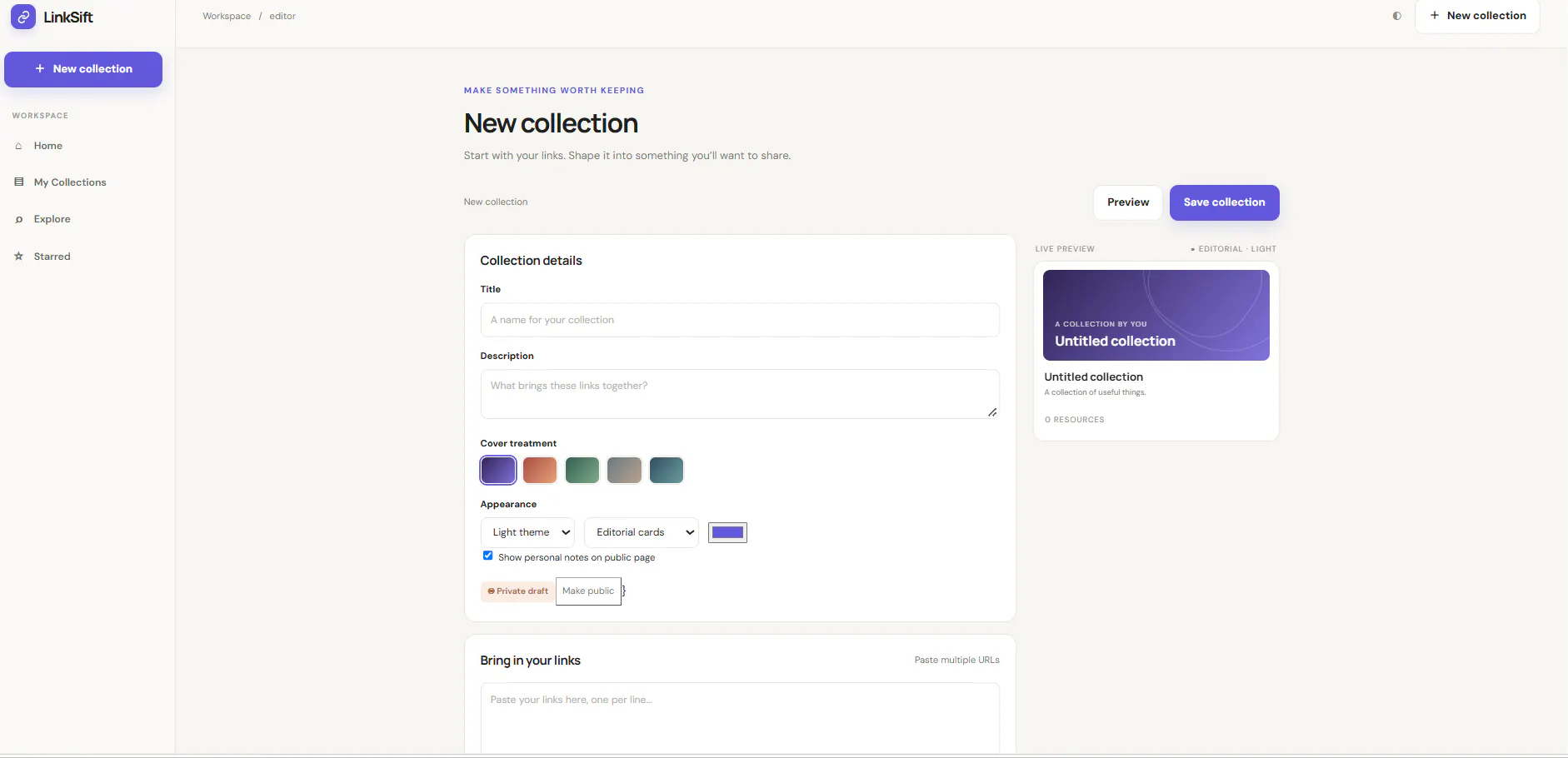This screenshot has width=1568, height=758.
Task: Click the 'Paste multiple URLs' text
Action: (x=956, y=660)
